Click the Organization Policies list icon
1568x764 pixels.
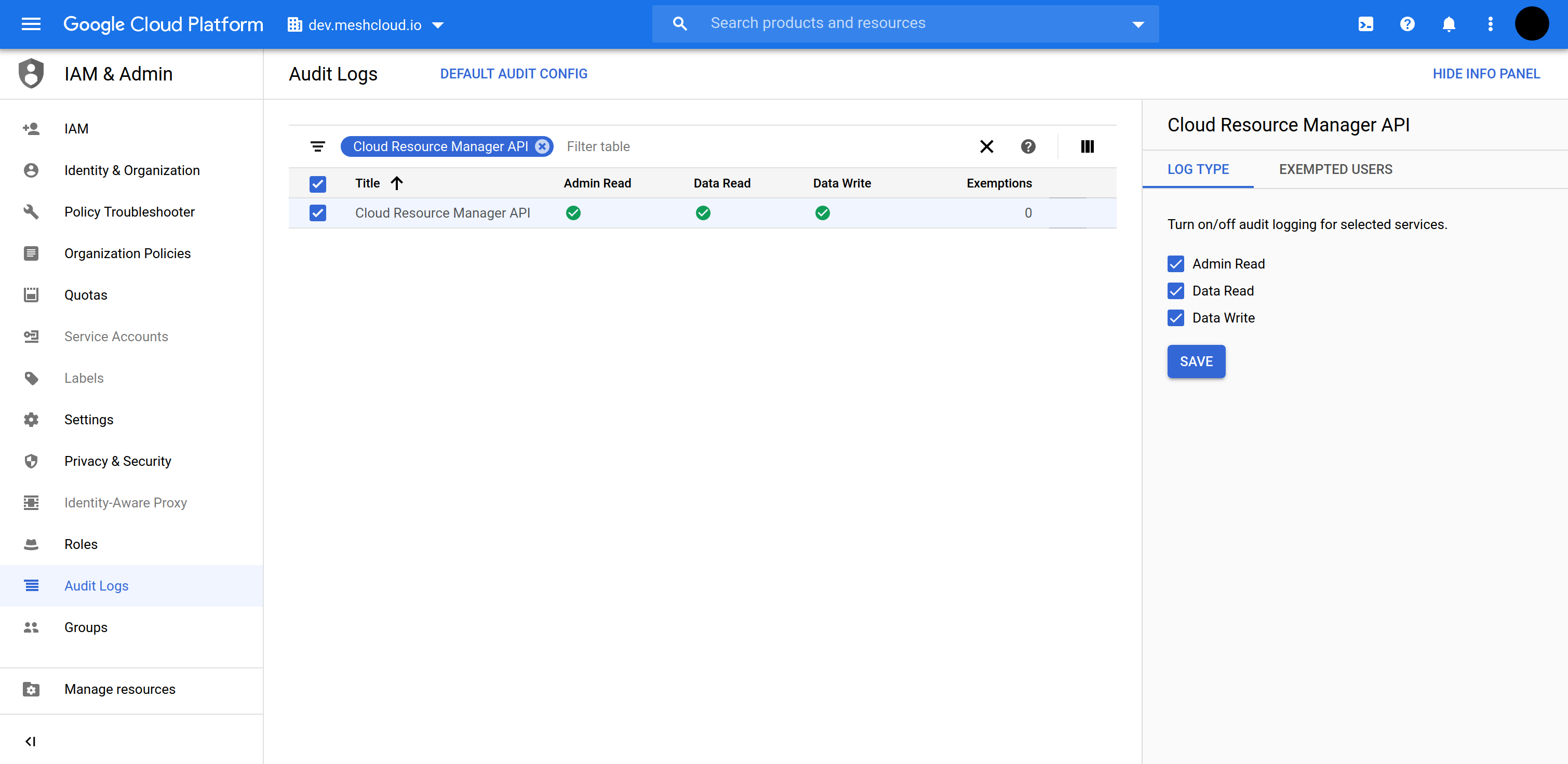(31, 253)
